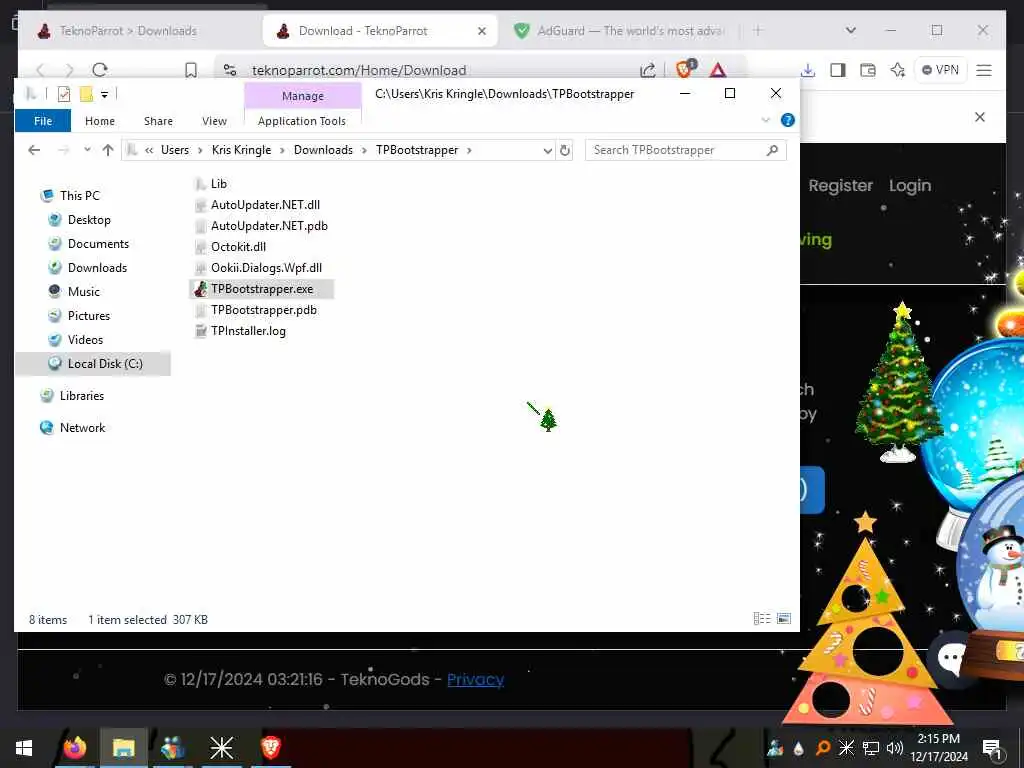1024x768 pixels.
Task: Select This PC in navigation pane
Action: [x=80, y=195]
